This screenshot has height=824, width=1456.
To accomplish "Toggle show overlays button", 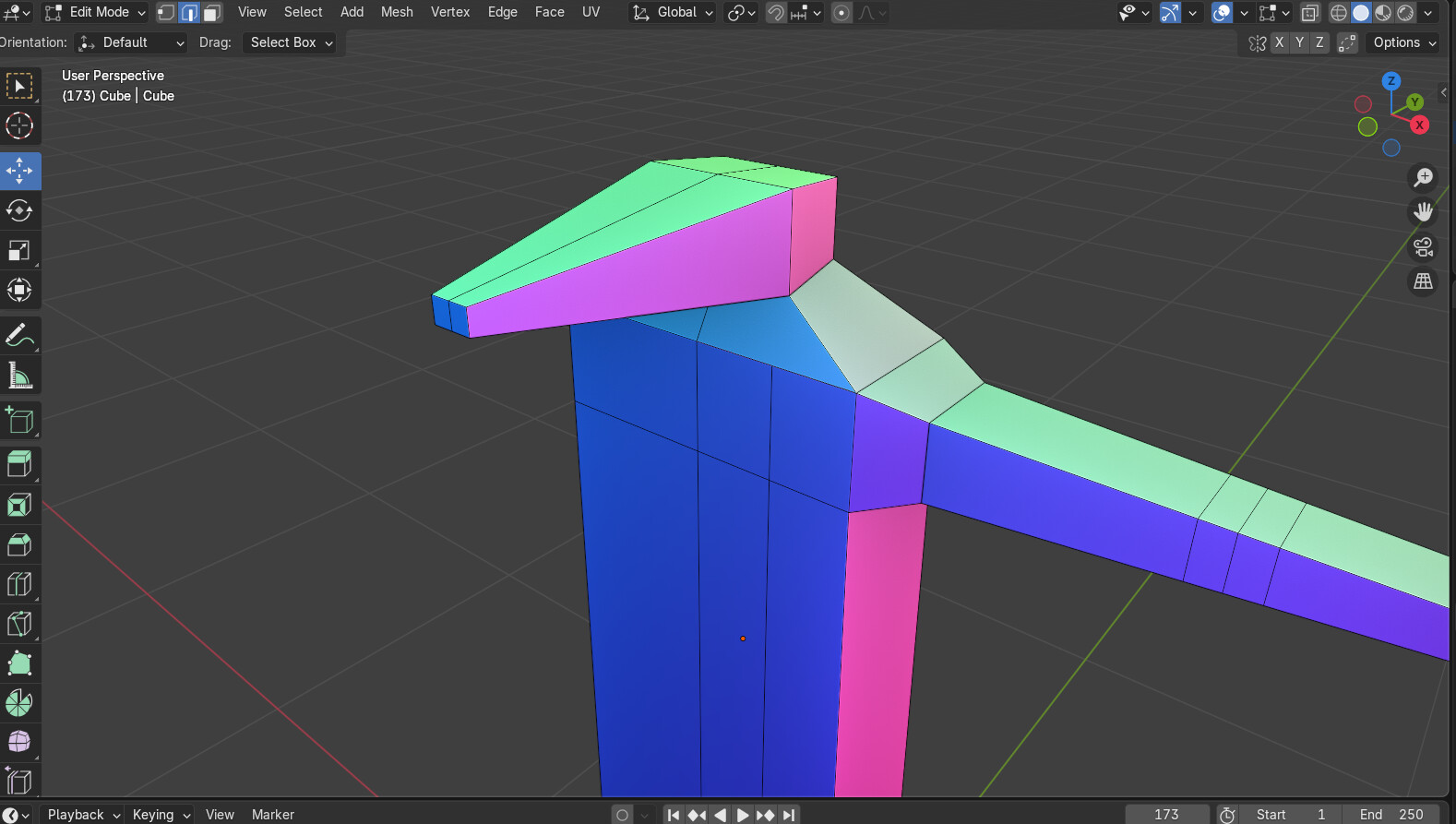I will click(x=1222, y=13).
